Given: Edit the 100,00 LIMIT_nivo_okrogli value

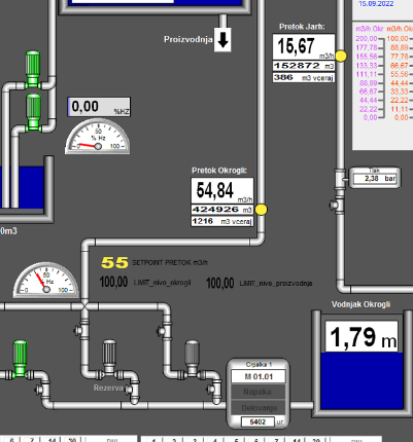Looking at the screenshot, I should (x=114, y=282).
